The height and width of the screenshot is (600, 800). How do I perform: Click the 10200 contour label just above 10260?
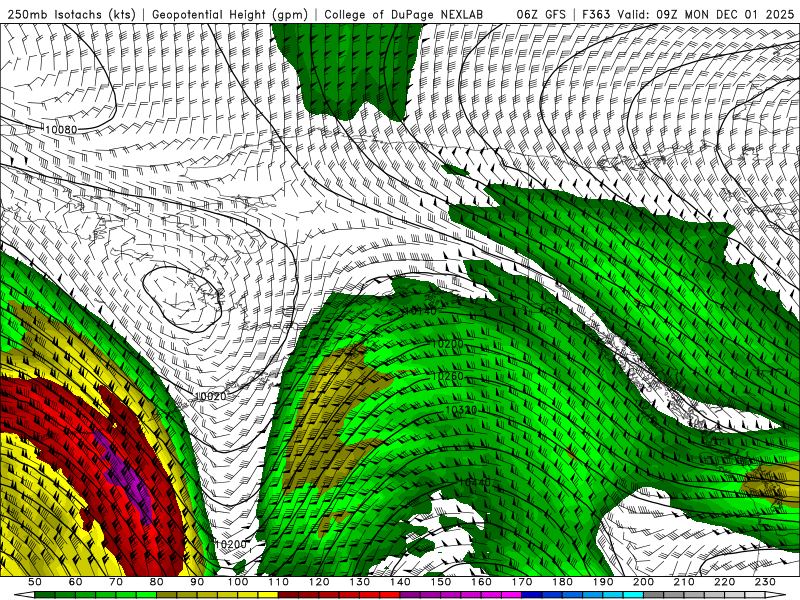coord(447,344)
